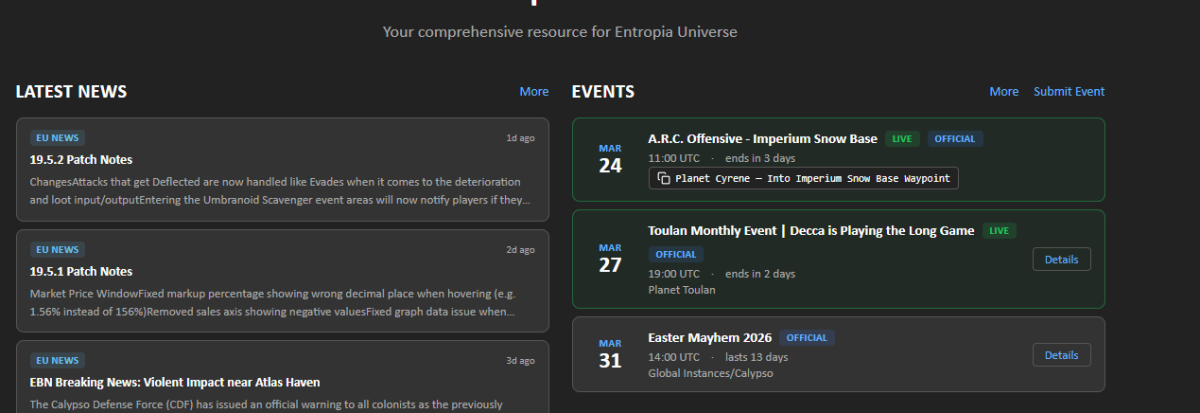Open More link next to Latest News
This screenshot has height=413, width=1200.
pos(534,92)
